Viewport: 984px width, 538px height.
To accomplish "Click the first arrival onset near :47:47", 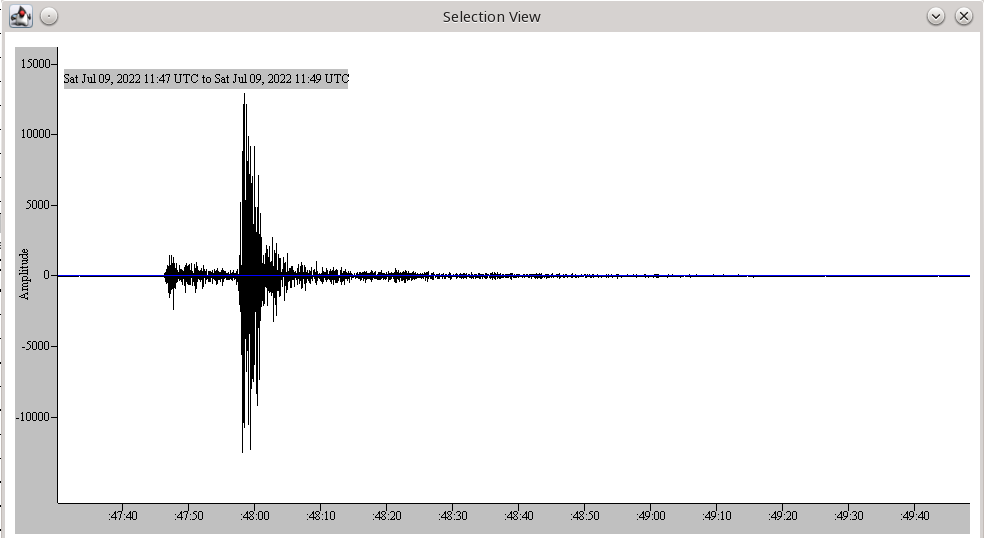I will (x=166, y=274).
